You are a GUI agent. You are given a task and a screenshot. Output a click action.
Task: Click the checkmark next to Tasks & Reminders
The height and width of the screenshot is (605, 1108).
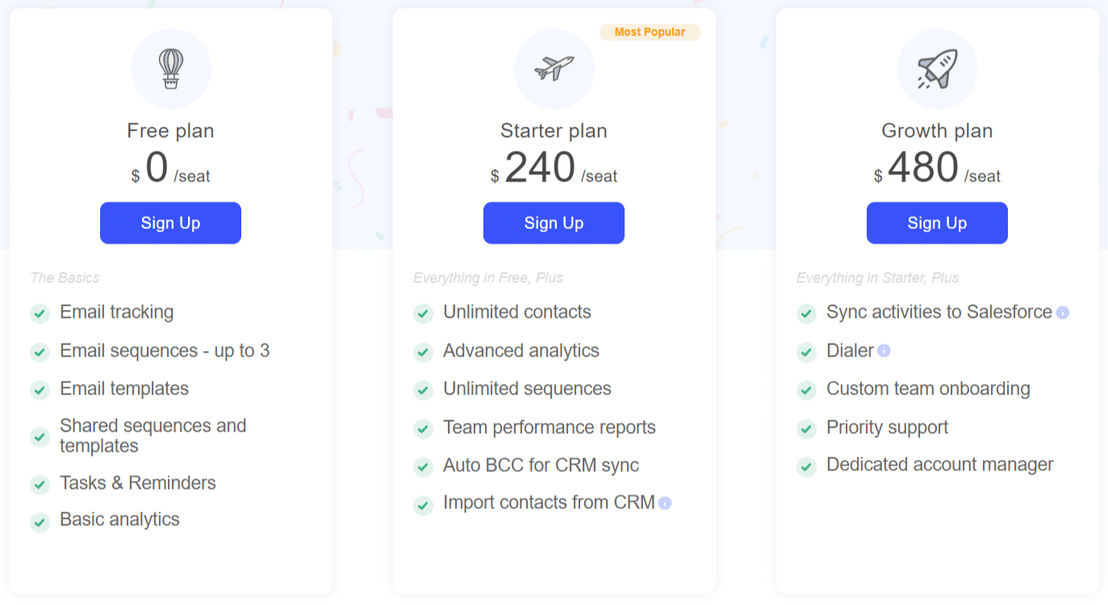tap(40, 484)
